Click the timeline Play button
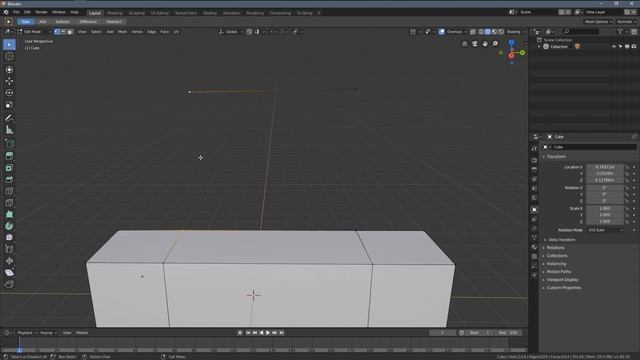 [x=268, y=333]
